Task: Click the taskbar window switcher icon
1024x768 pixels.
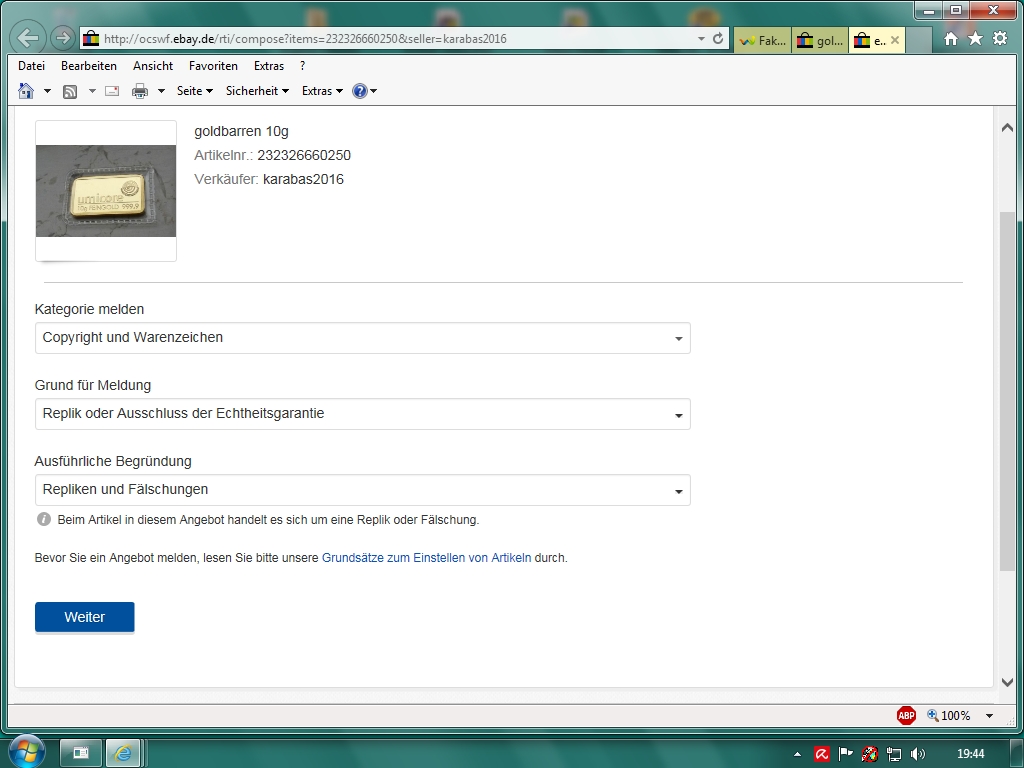Action: [x=81, y=753]
